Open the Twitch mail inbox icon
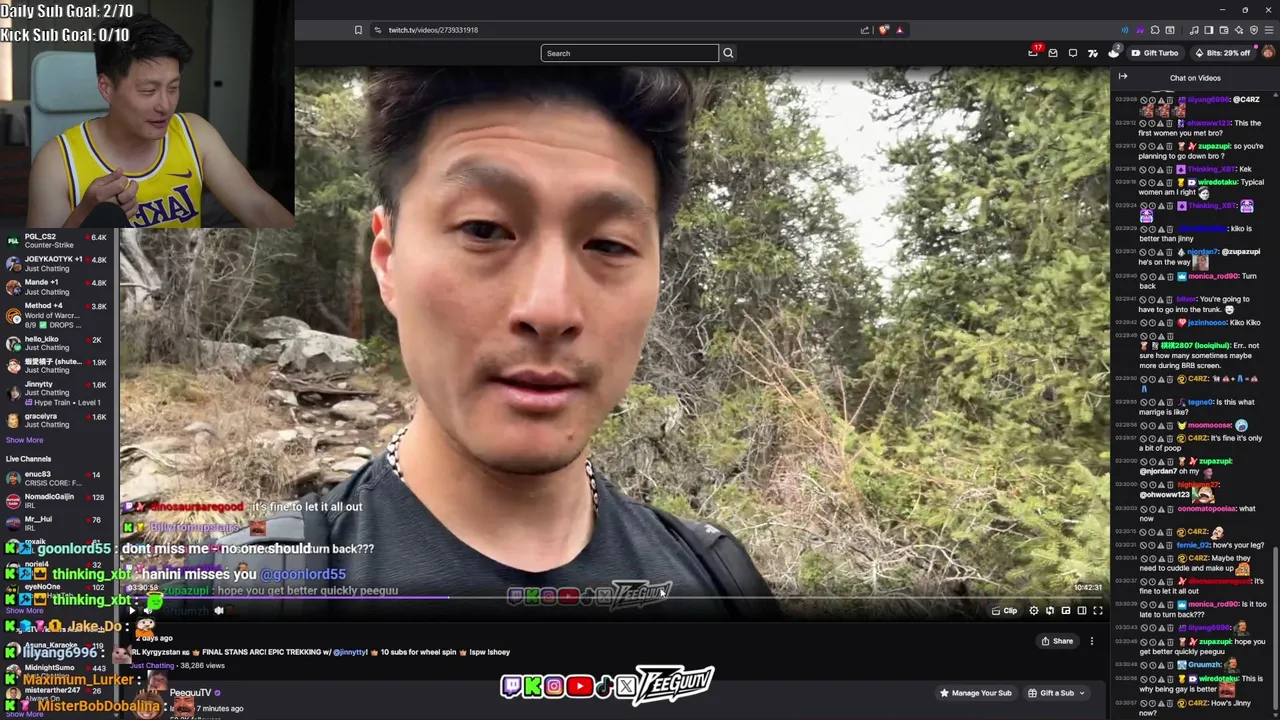Viewport: 1280px width, 720px height. 1053,53
